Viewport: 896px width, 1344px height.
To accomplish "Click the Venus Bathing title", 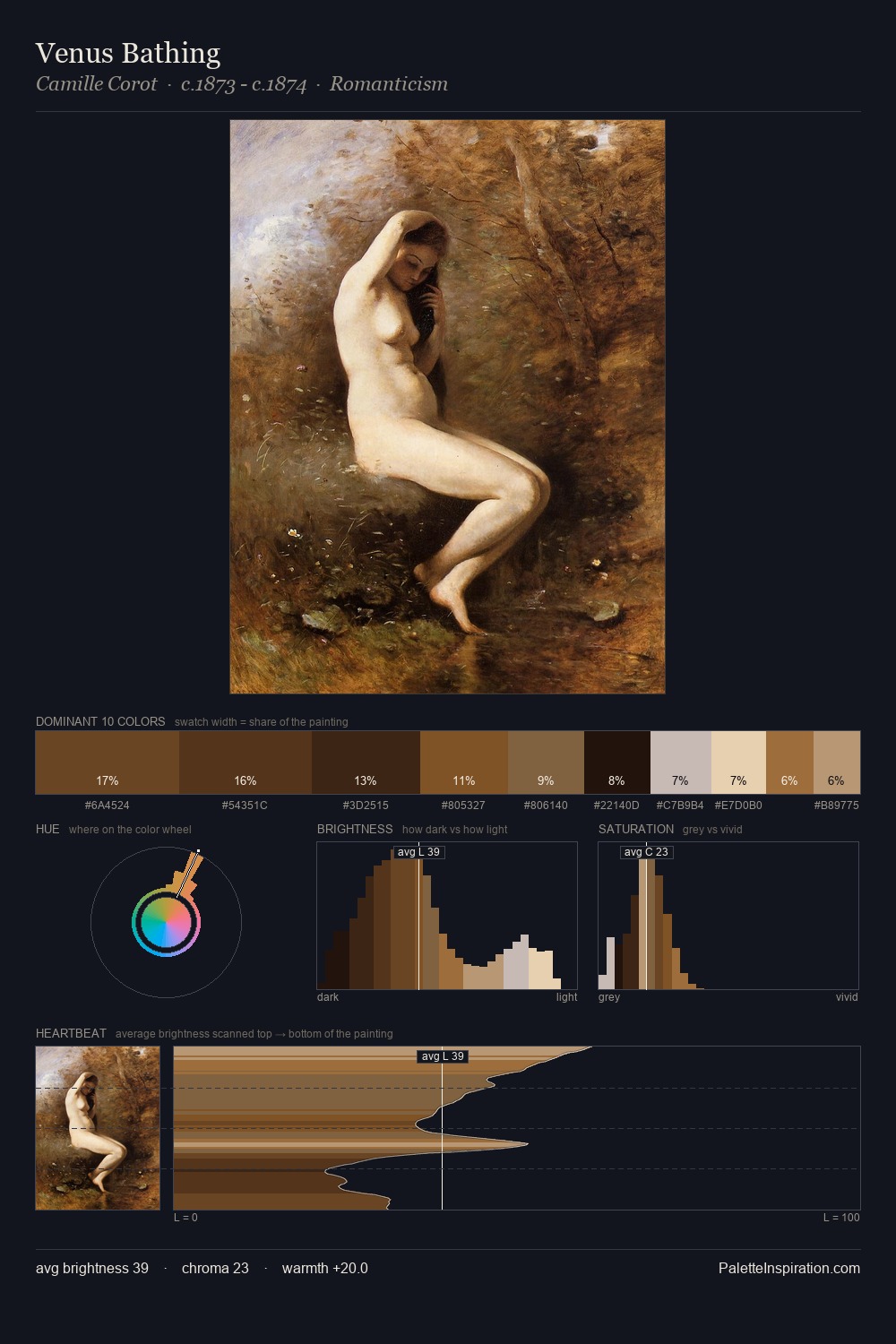I will [128, 53].
